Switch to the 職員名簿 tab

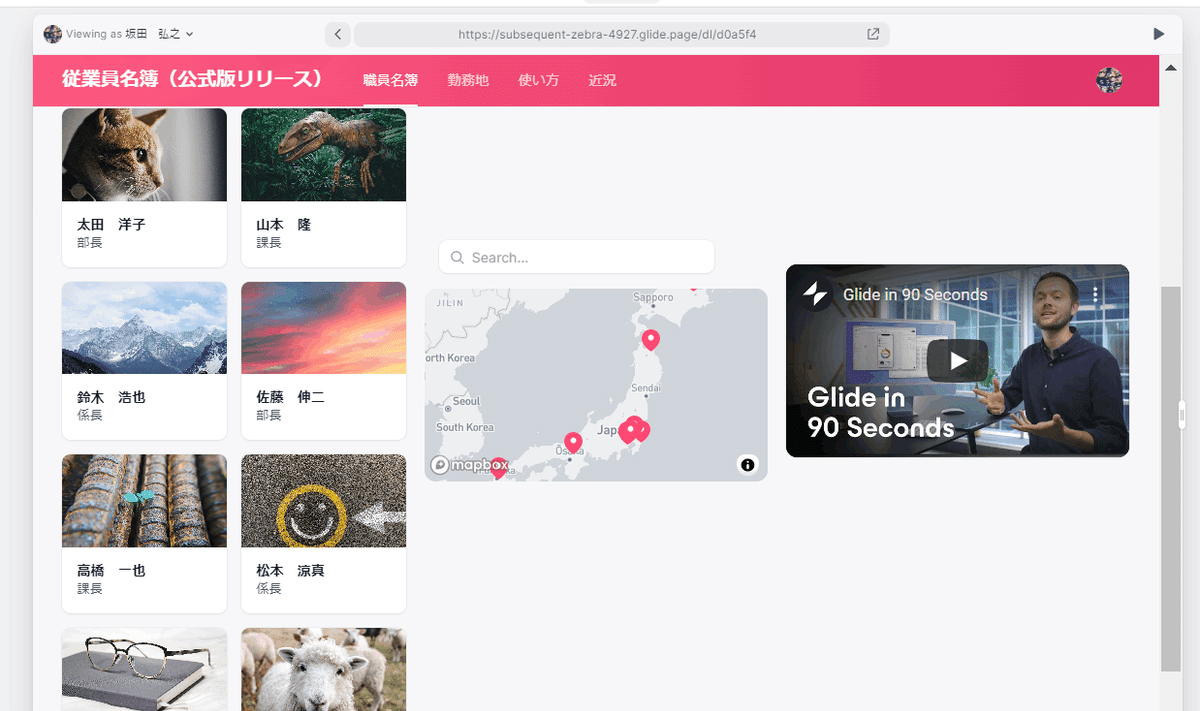(390, 80)
